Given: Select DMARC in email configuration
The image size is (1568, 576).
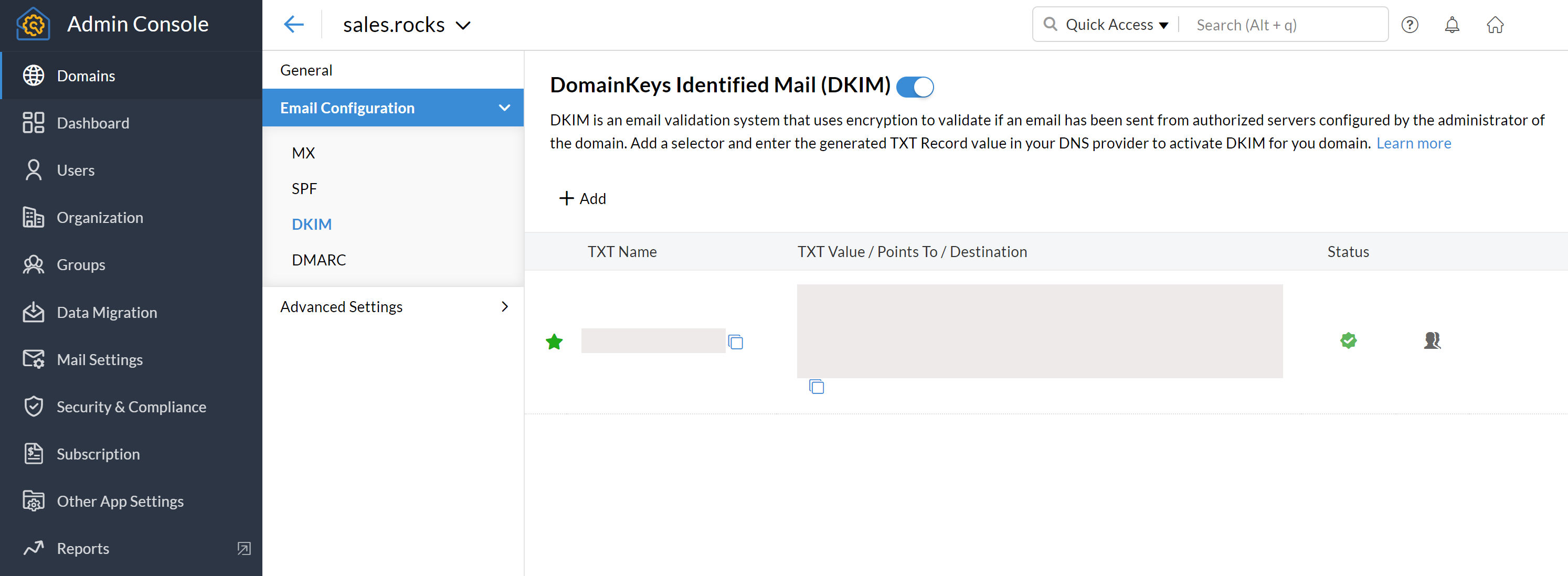Looking at the screenshot, I should [x=319, y=260].
